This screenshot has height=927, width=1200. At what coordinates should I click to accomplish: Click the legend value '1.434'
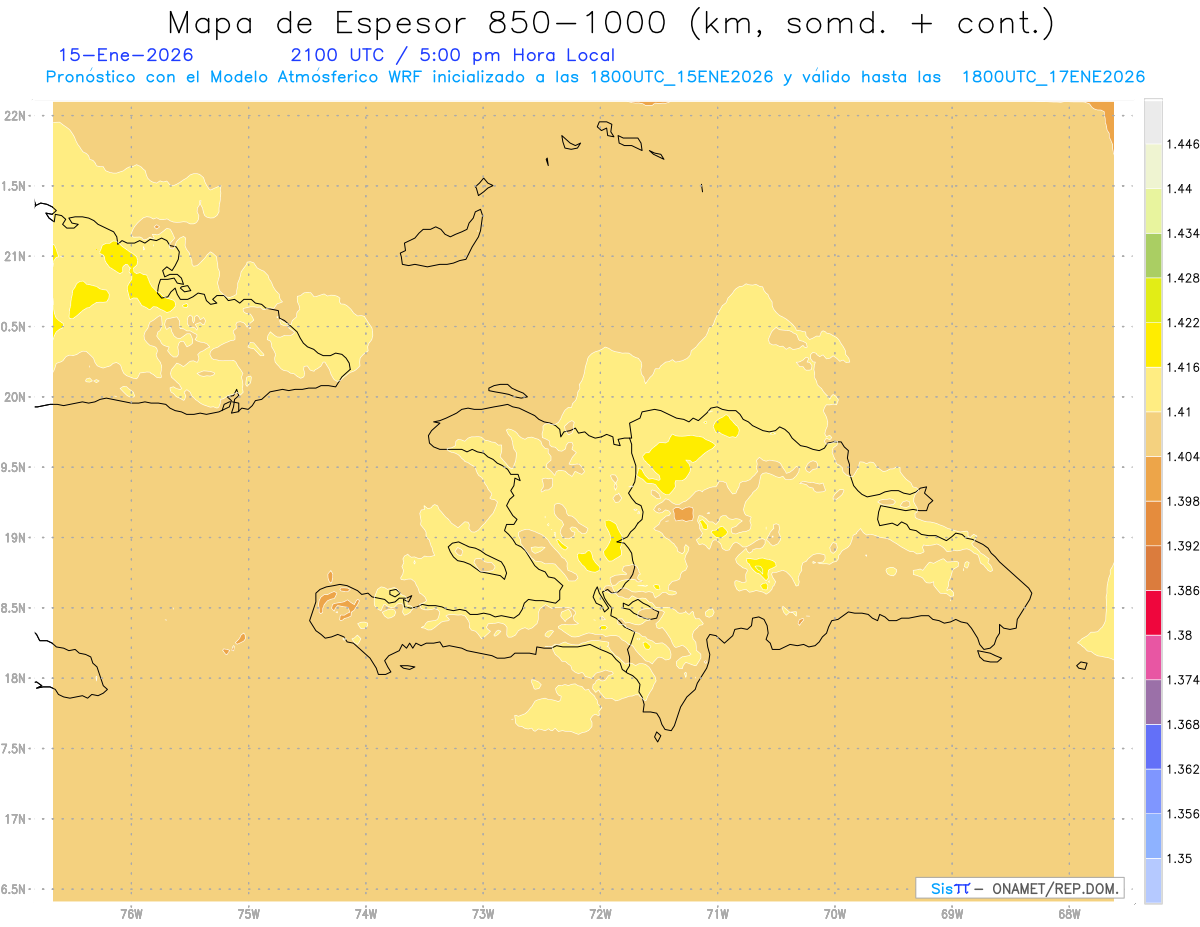click(1183, 233)
